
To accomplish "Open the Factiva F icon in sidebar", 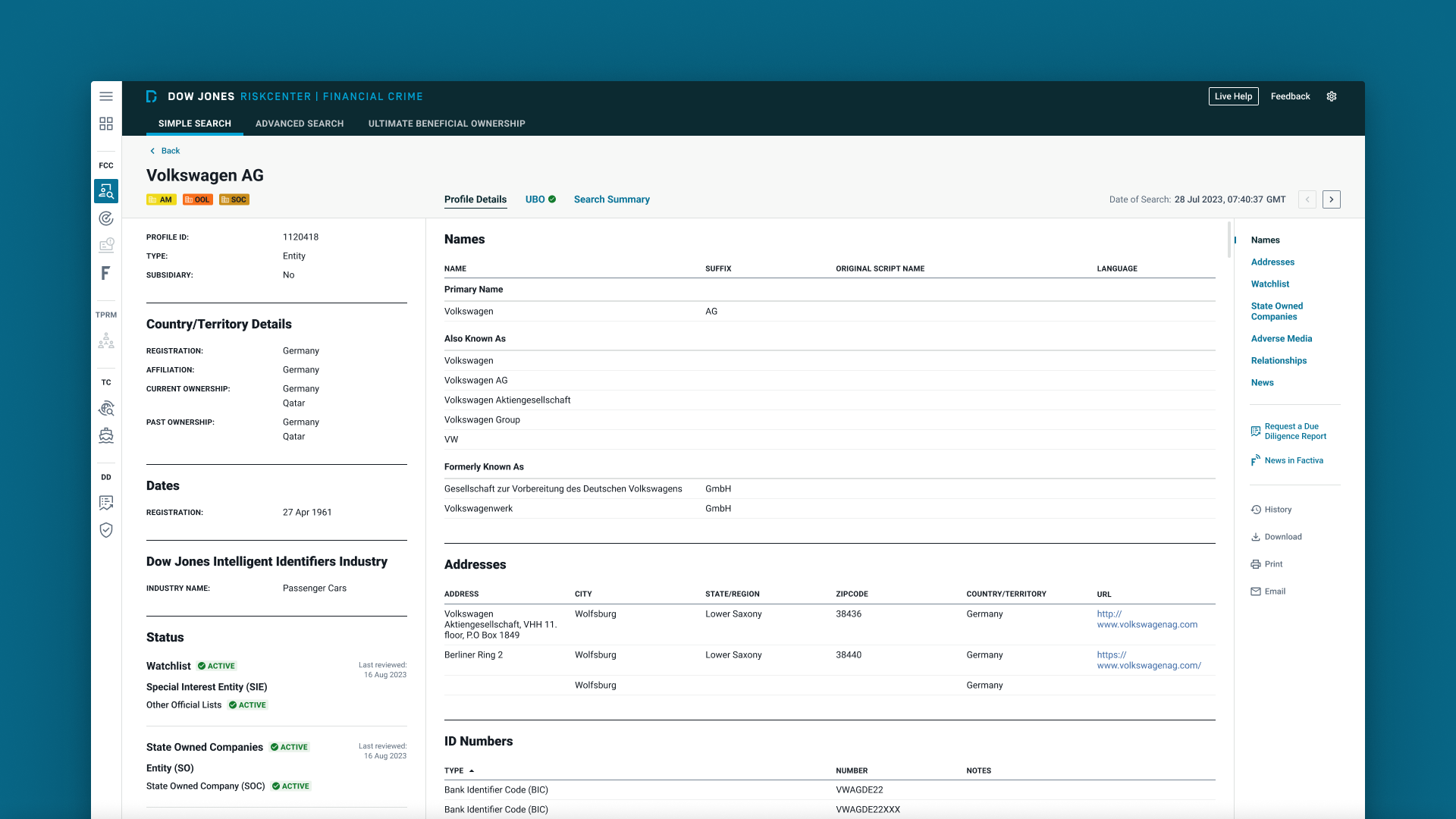I will 106,273.
